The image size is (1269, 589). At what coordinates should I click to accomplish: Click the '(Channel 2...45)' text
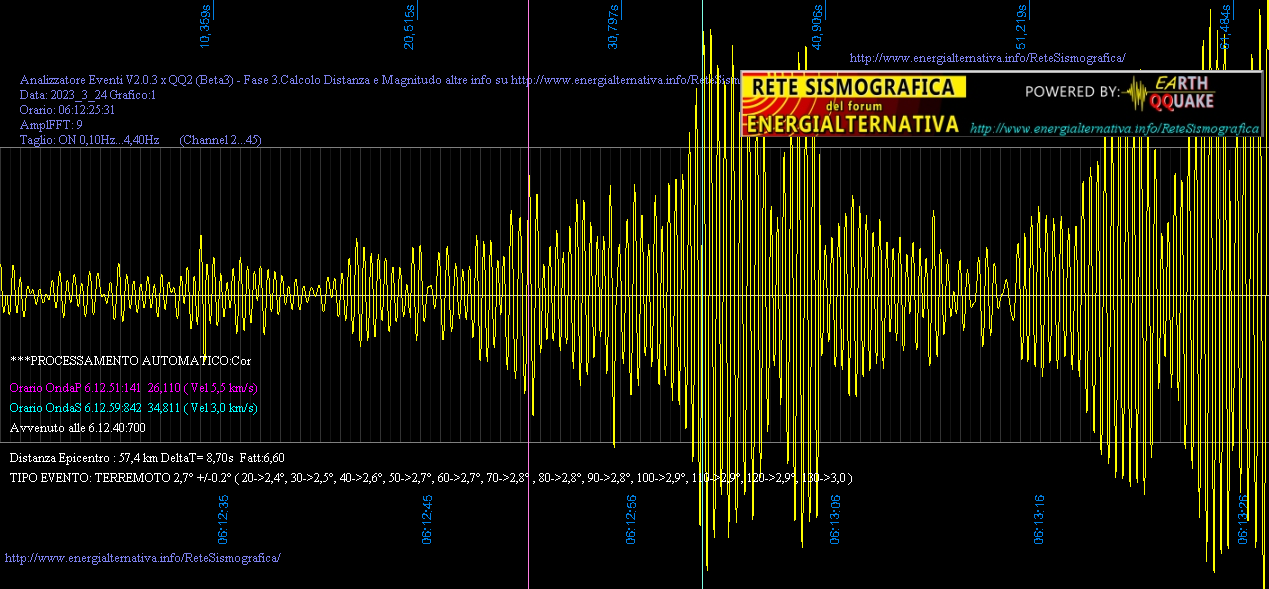click(220, 140)
